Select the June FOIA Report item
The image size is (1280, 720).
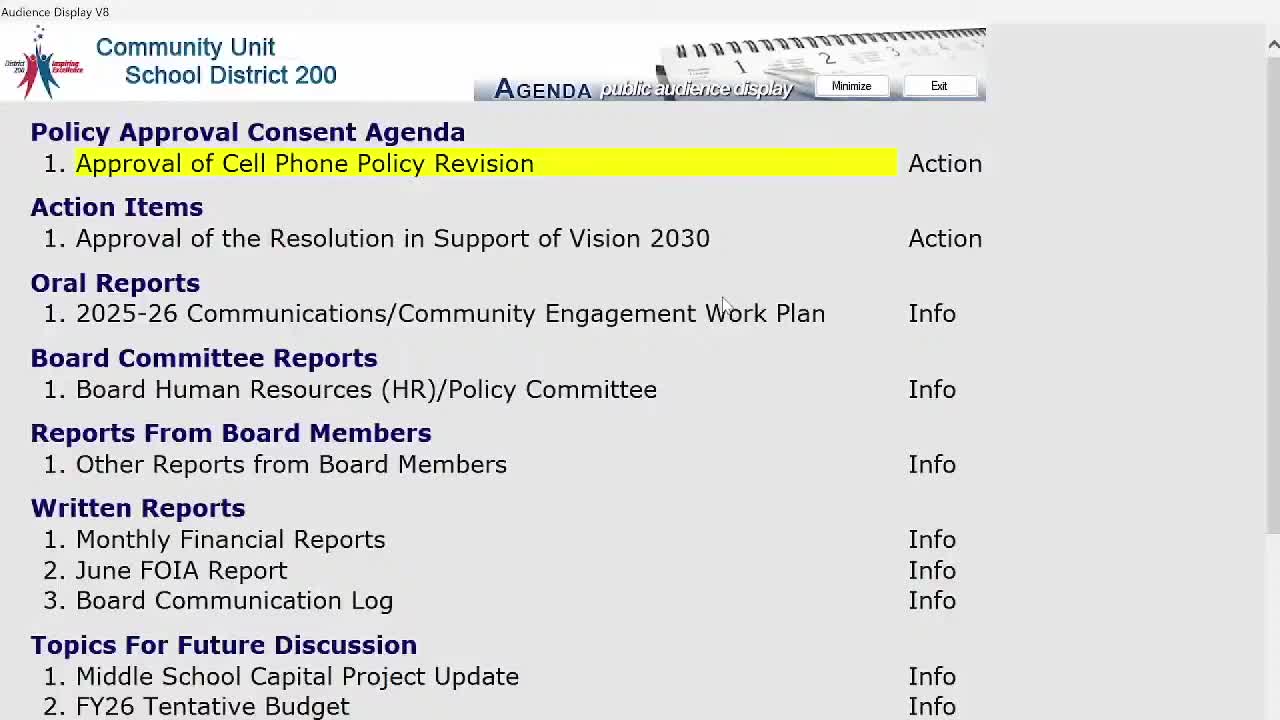point(181,571)
